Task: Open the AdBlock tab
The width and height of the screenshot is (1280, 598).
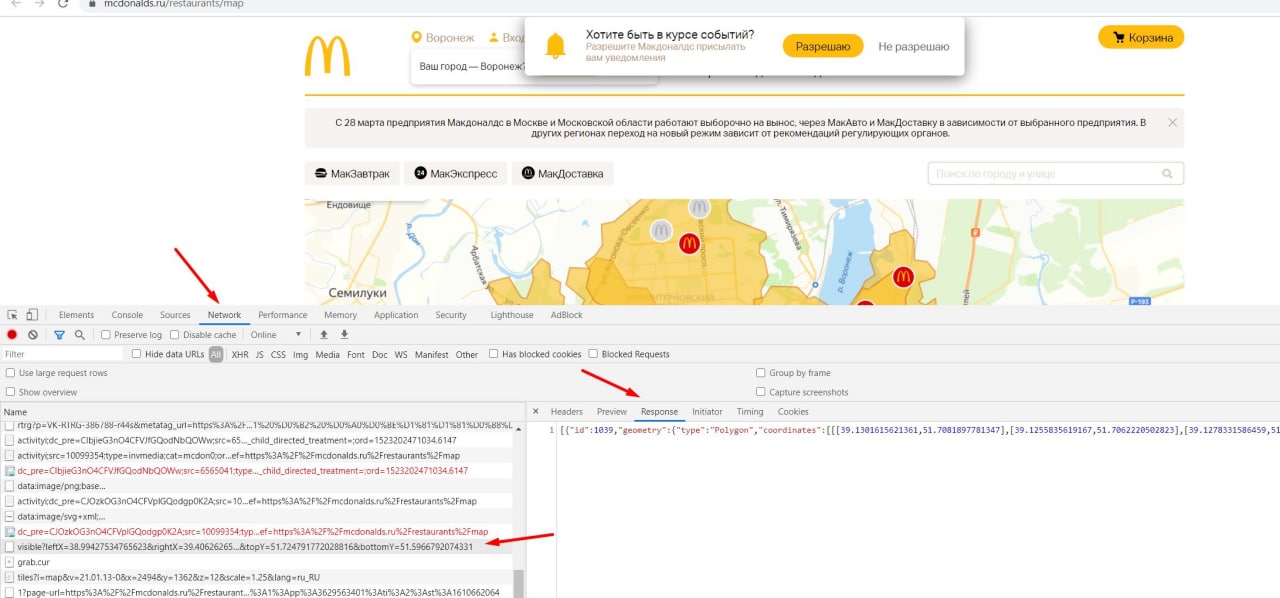Action: click(567, 315)
